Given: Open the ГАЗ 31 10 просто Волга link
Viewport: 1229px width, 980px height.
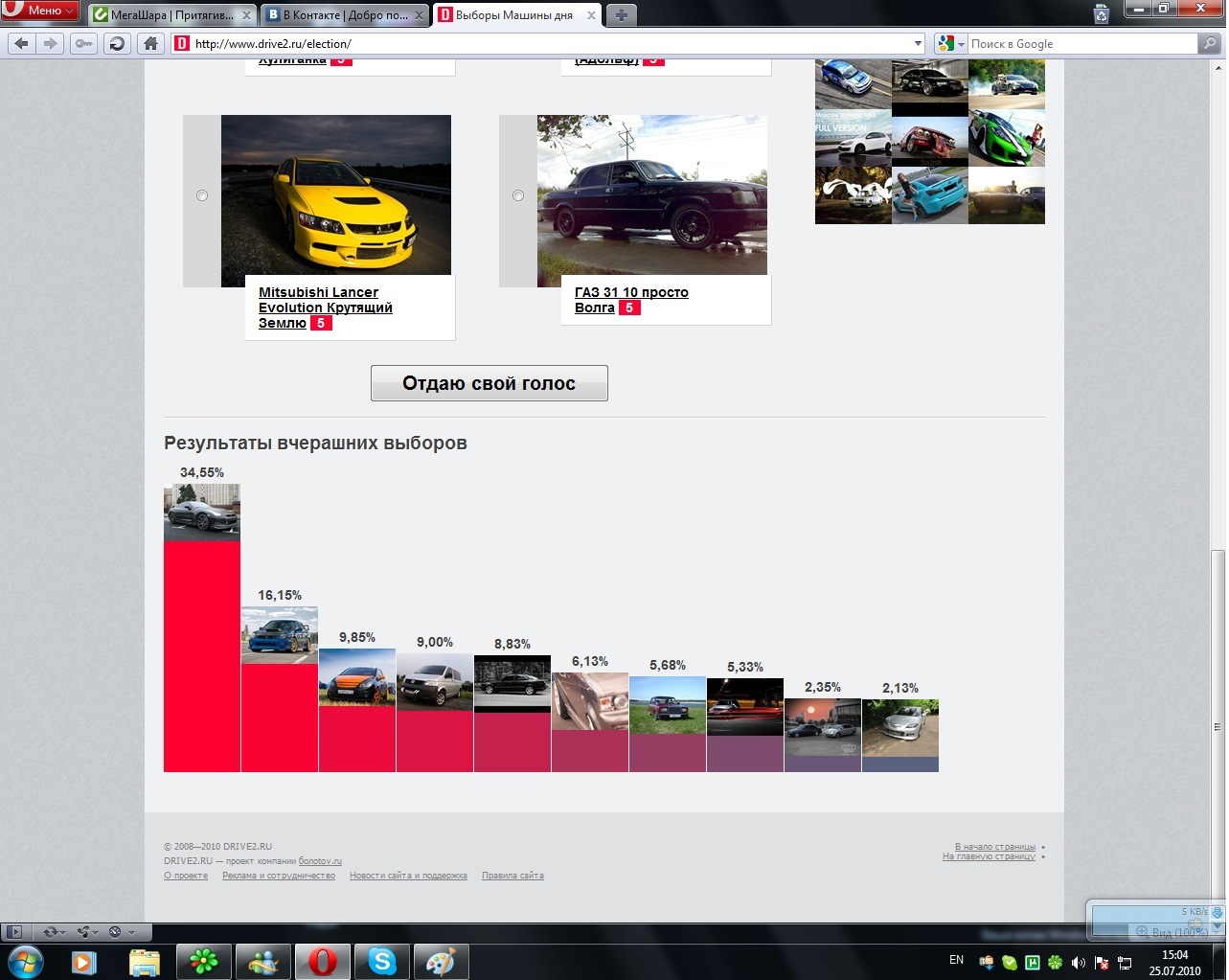Looking at the screenshot, I should click(631, 300).
